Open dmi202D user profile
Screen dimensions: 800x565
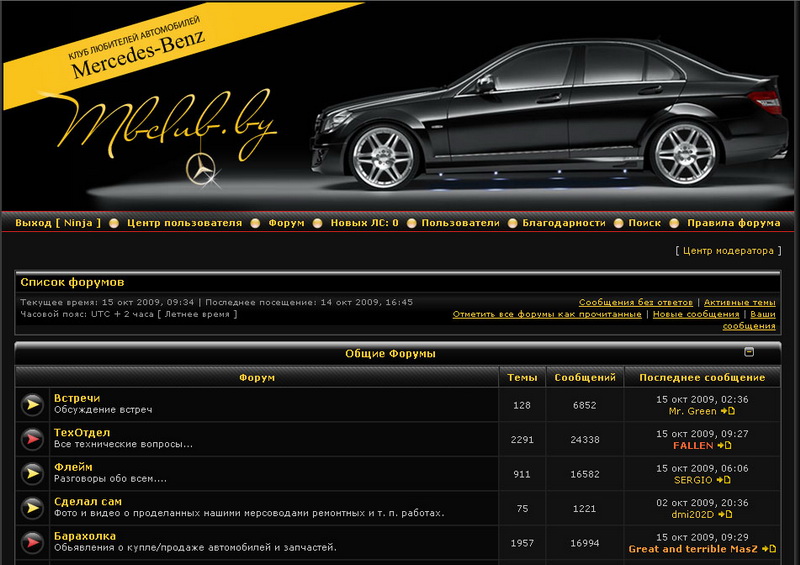click(692, 514)
